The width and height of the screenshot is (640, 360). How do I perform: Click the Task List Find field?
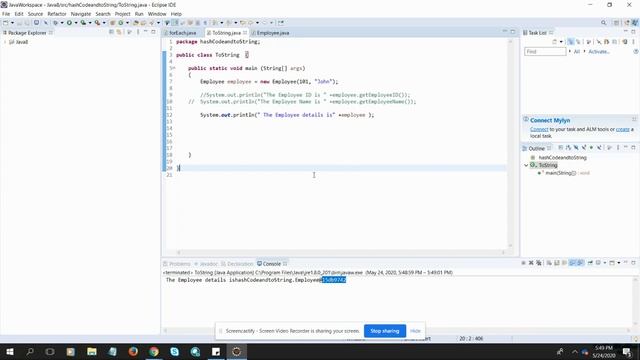coord(545,51)
